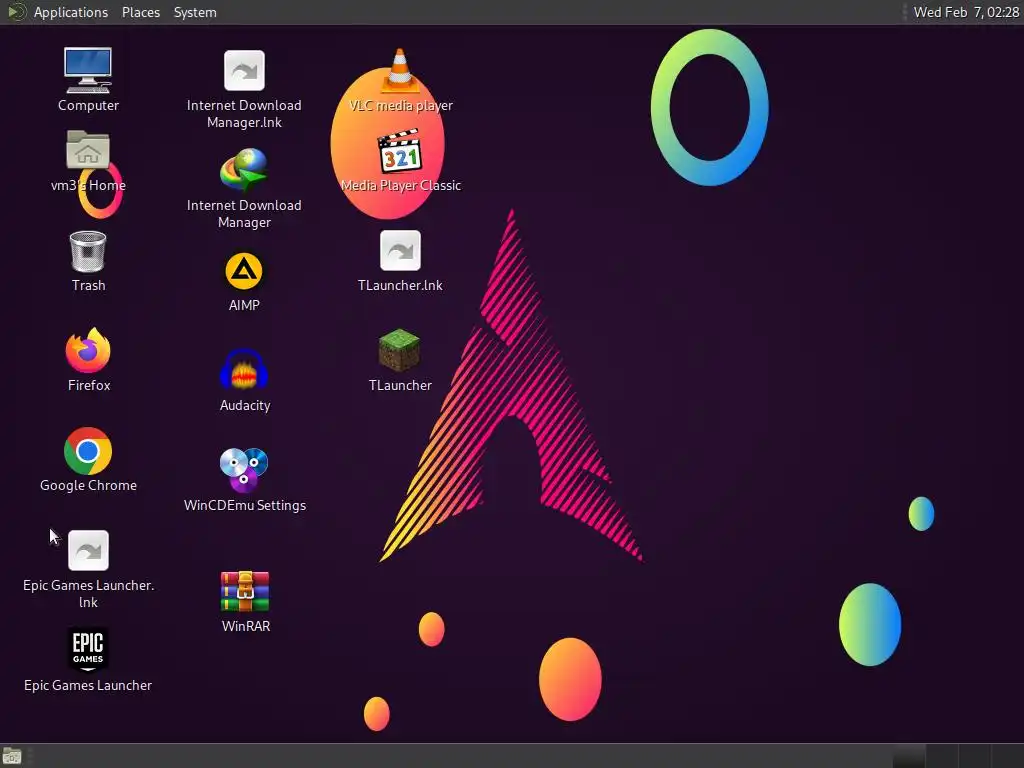Screen dimensions: 1024x768
Task: Open the Internet Download Manager globe icon
Action: [x=244, y=170]
